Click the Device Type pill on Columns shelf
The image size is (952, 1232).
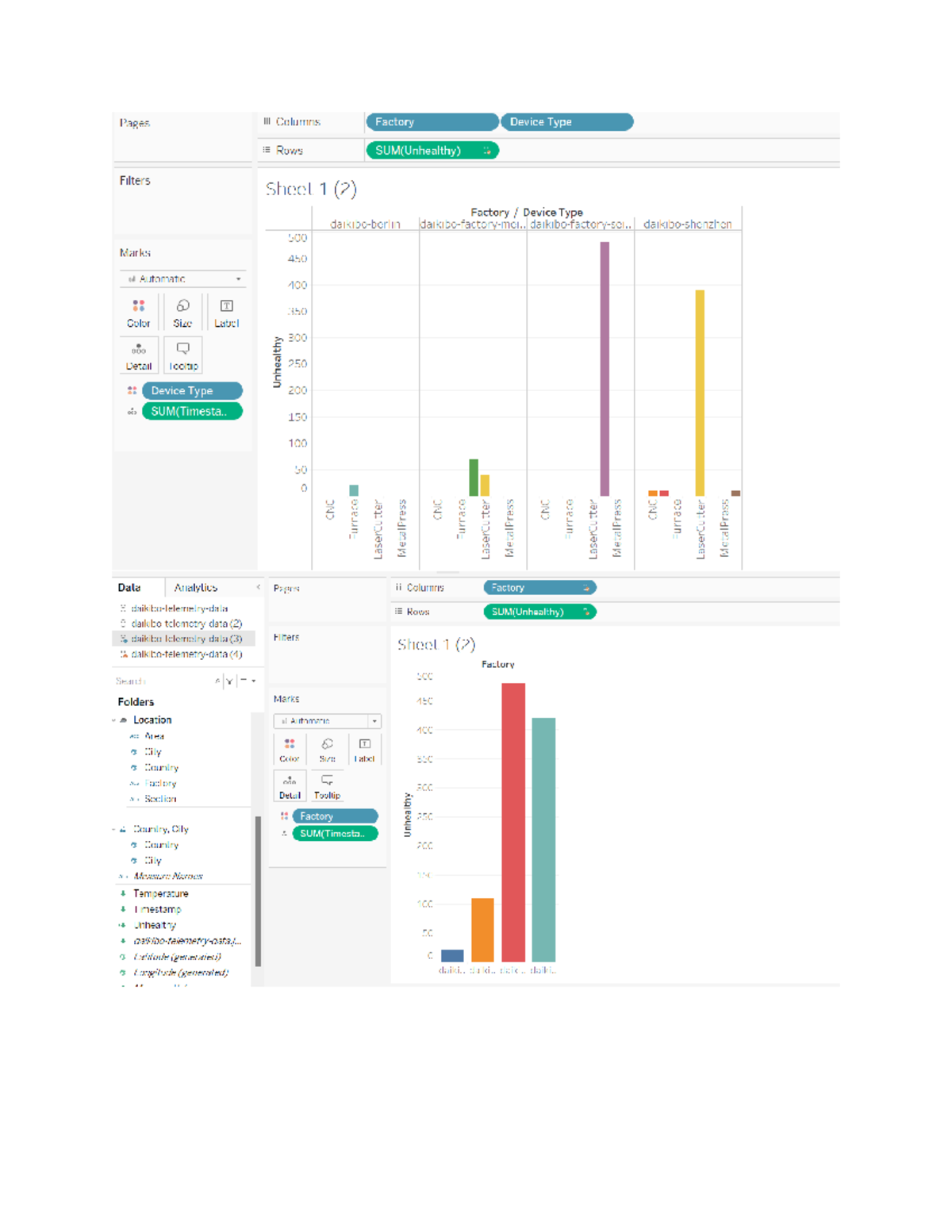coord(567,122)
